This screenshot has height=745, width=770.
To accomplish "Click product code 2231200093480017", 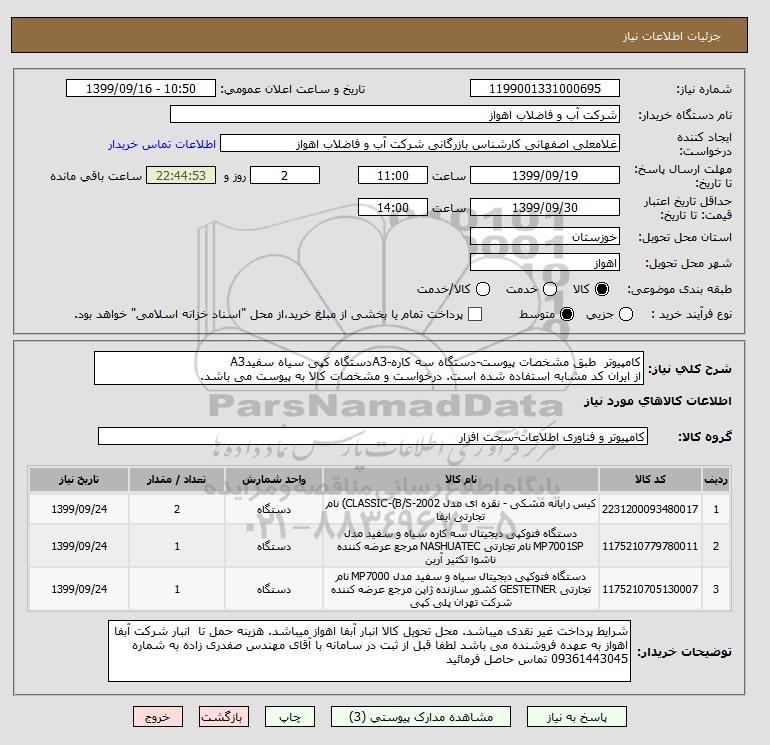I will (650, 509).
